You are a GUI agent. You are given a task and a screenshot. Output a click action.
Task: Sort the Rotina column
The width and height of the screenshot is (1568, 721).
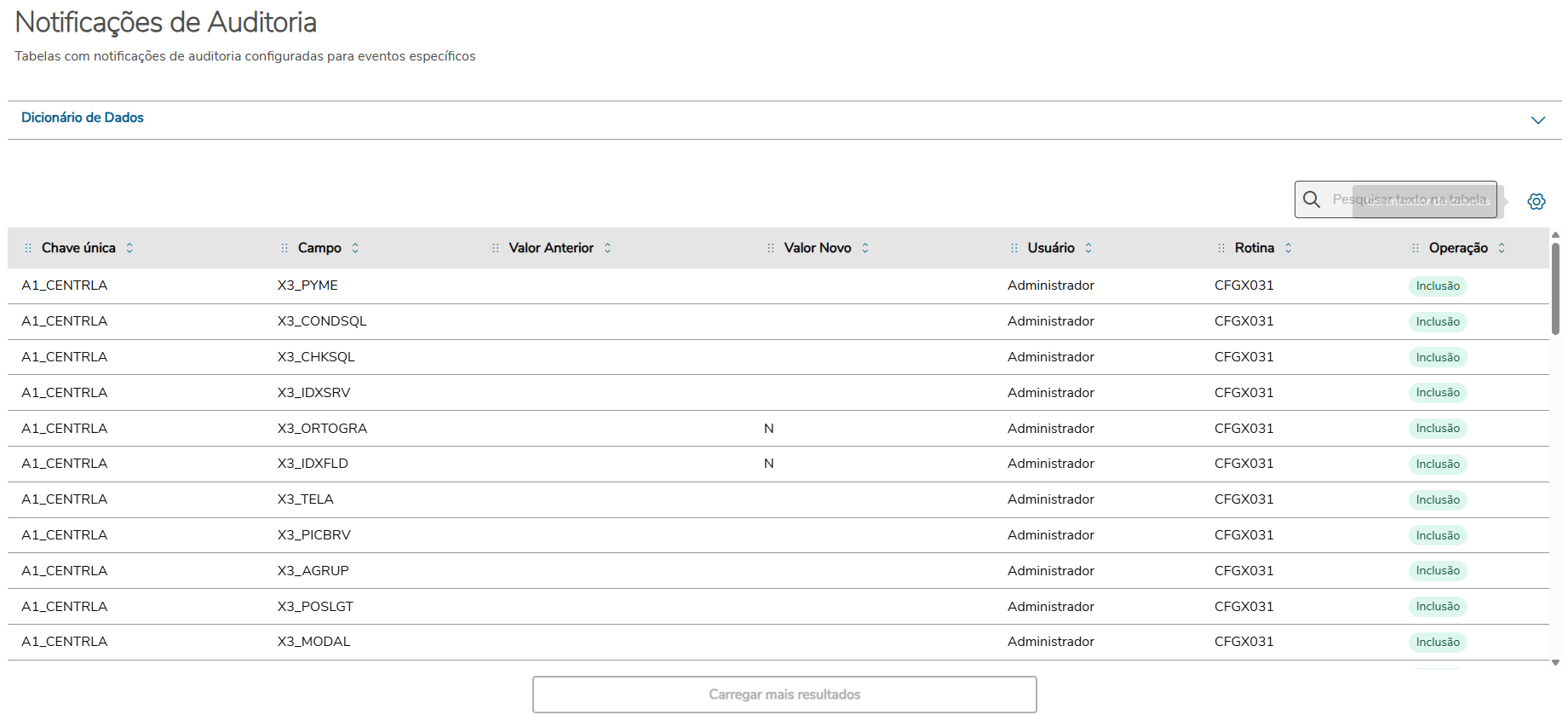[x=1288, y=248]
